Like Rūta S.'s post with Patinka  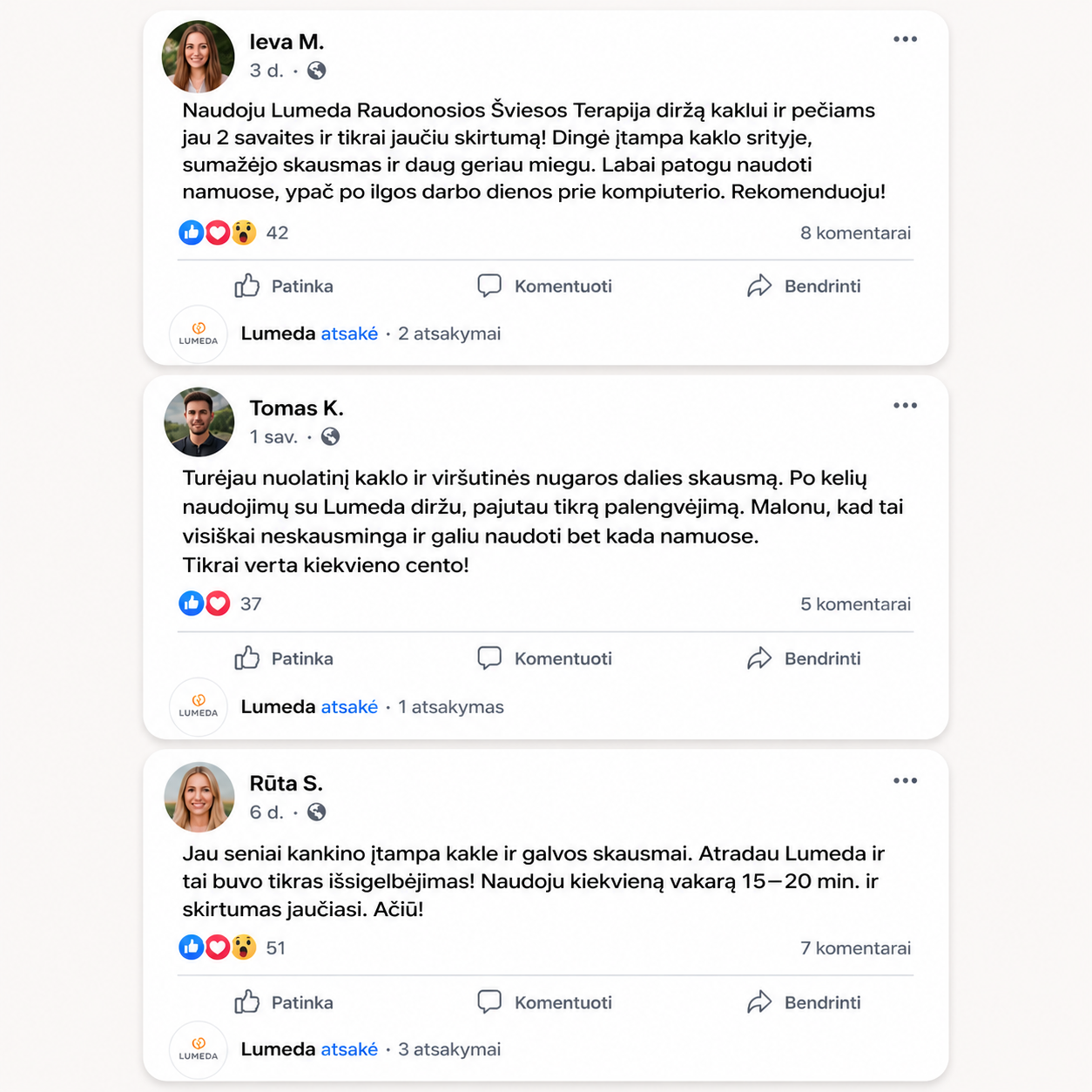[284, 1002]
